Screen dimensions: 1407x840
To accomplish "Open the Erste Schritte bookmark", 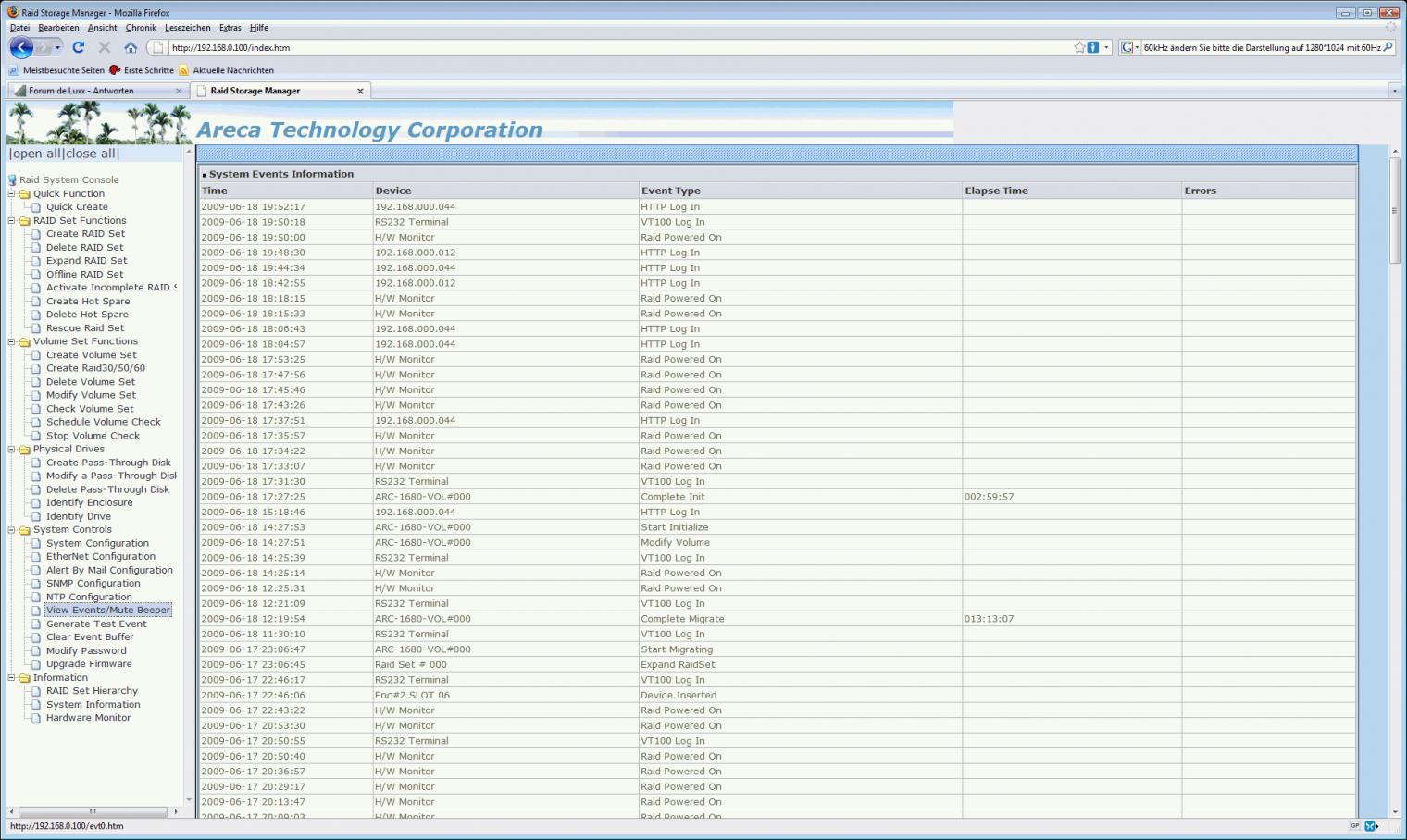I will tap(142, 70).
